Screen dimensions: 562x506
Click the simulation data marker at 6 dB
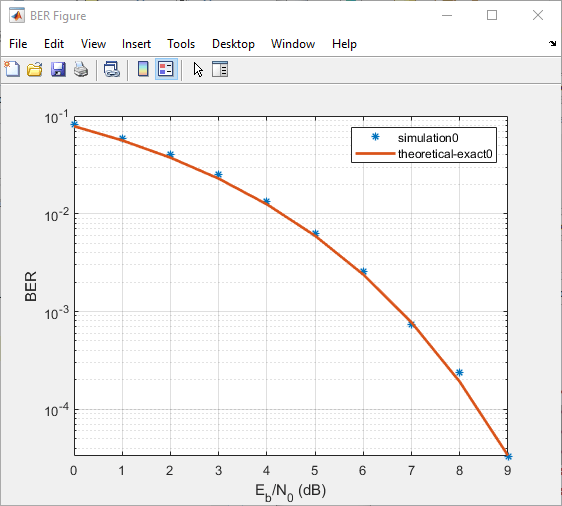pos(363,271)
